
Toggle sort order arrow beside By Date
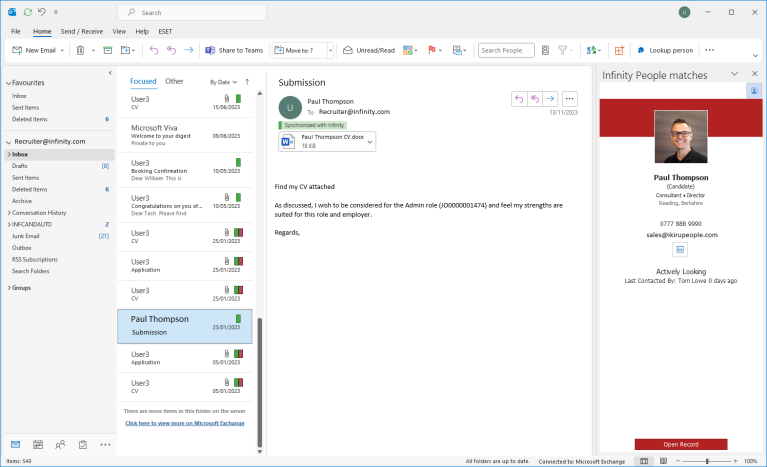tap(247, 82)
